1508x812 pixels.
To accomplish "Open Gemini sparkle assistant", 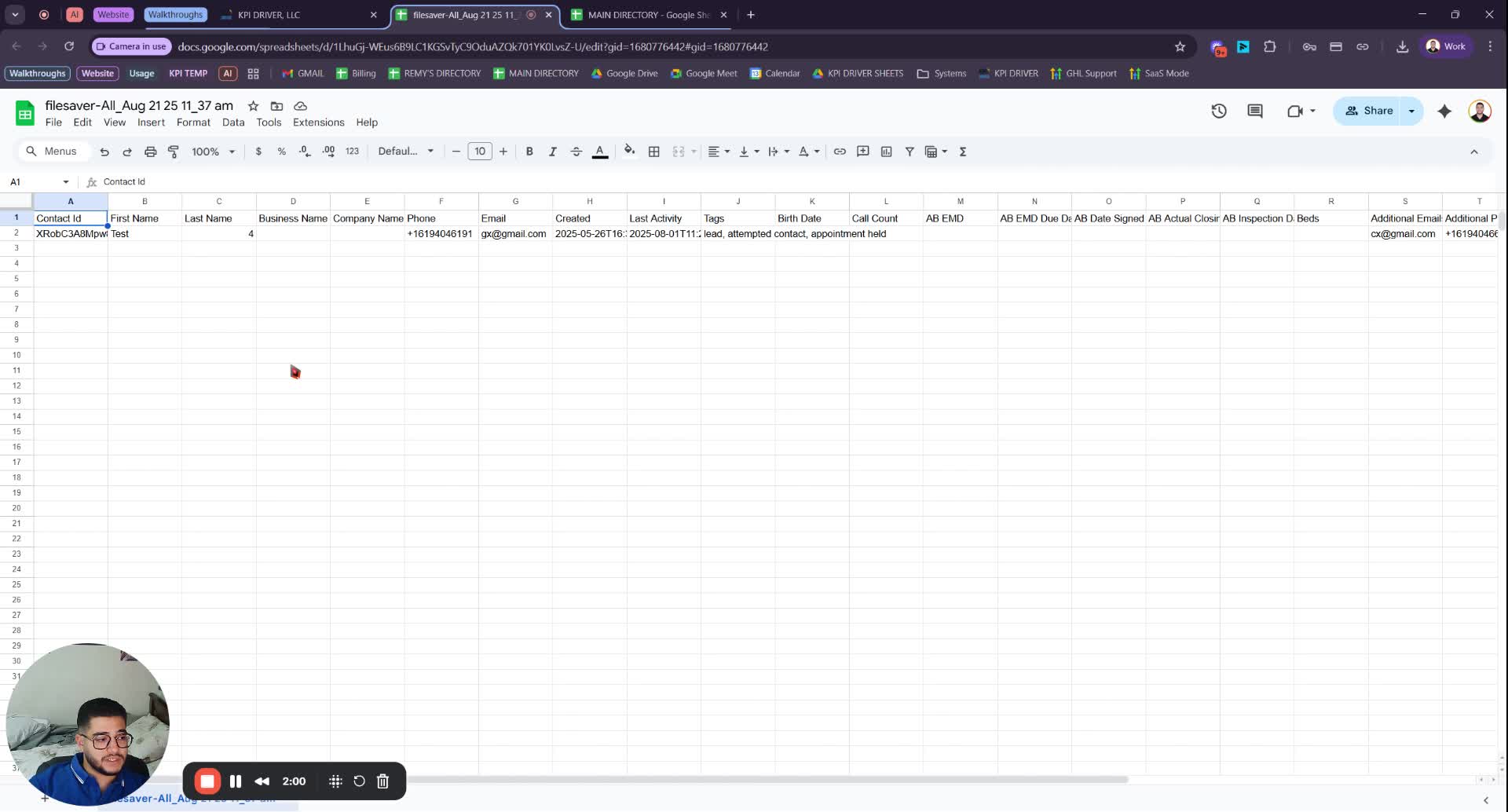I will pyautogui.click(x=1444, y=112).
